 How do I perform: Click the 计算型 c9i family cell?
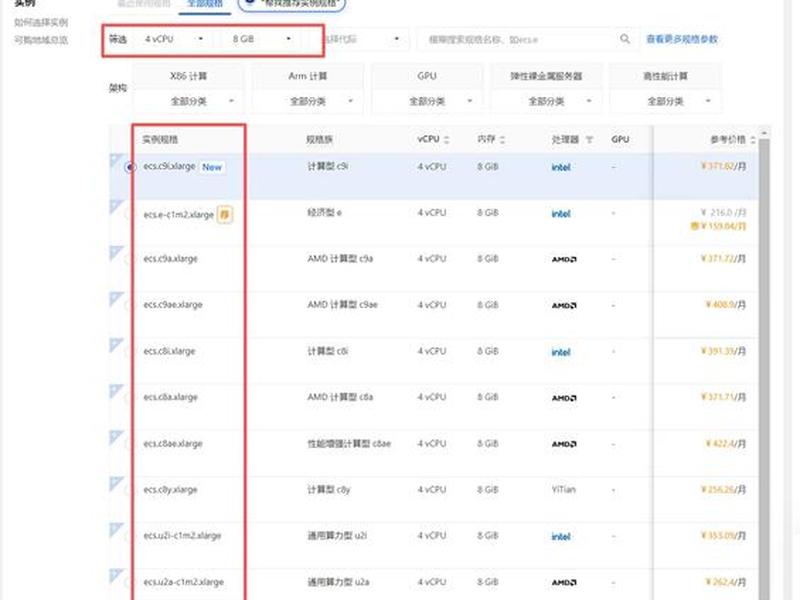pos(328,166)
